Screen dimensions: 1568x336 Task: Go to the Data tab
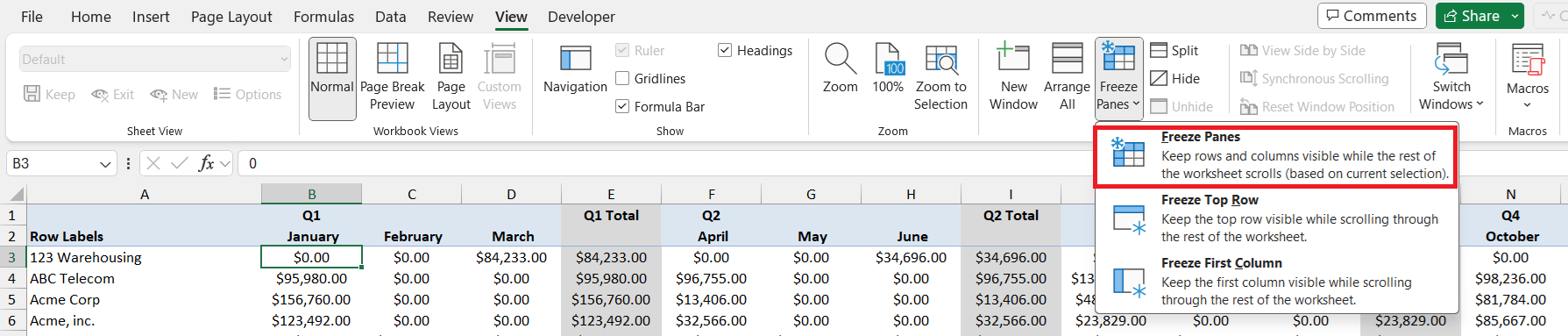tap(390, 17)
